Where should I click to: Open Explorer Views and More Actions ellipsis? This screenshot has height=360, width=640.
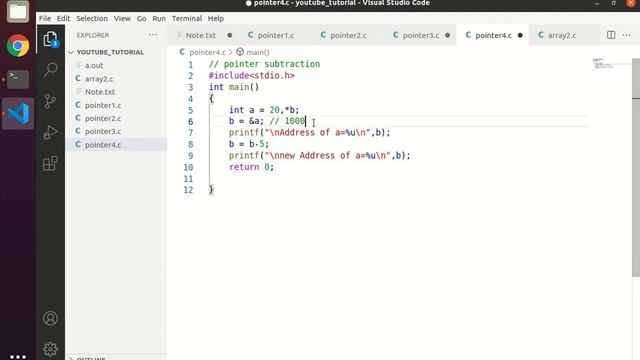(153, 35)
